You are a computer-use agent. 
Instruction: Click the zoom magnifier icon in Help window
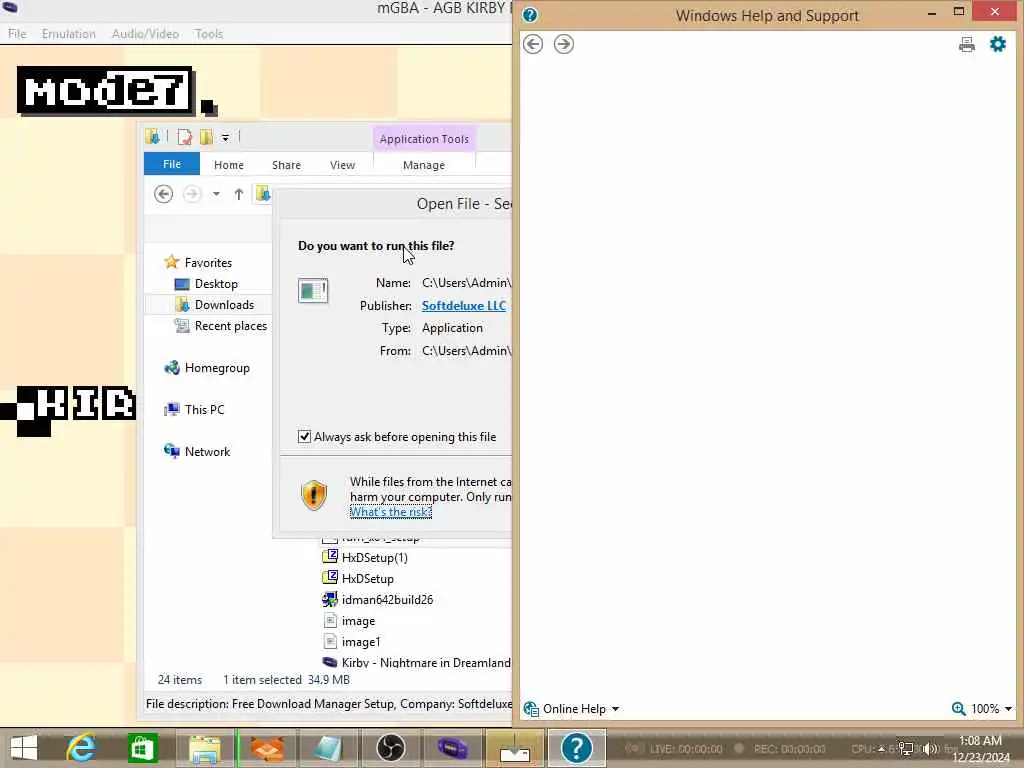[x=958, y=709]
